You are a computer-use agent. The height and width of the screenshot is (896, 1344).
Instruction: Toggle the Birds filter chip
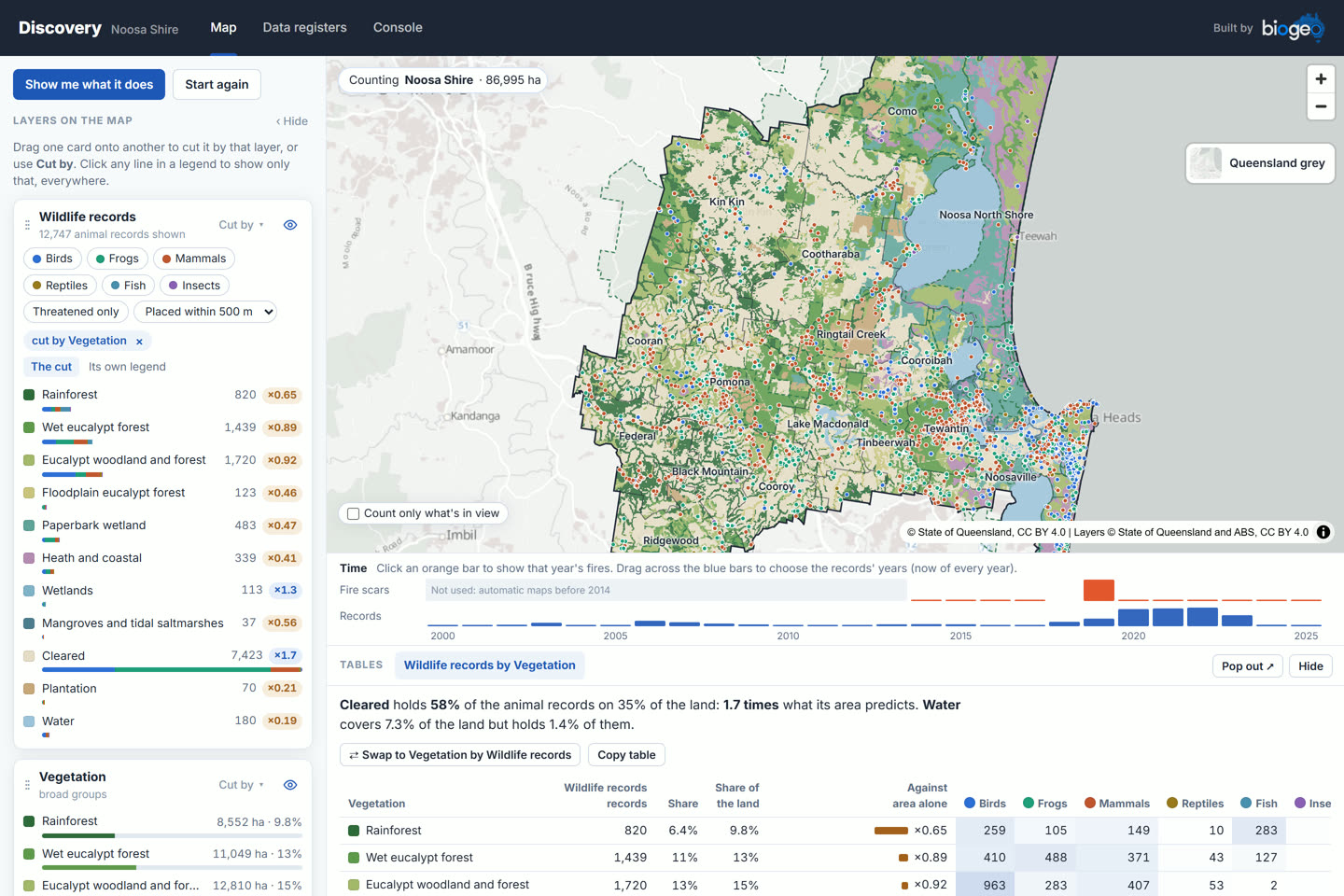click(52, 259)
